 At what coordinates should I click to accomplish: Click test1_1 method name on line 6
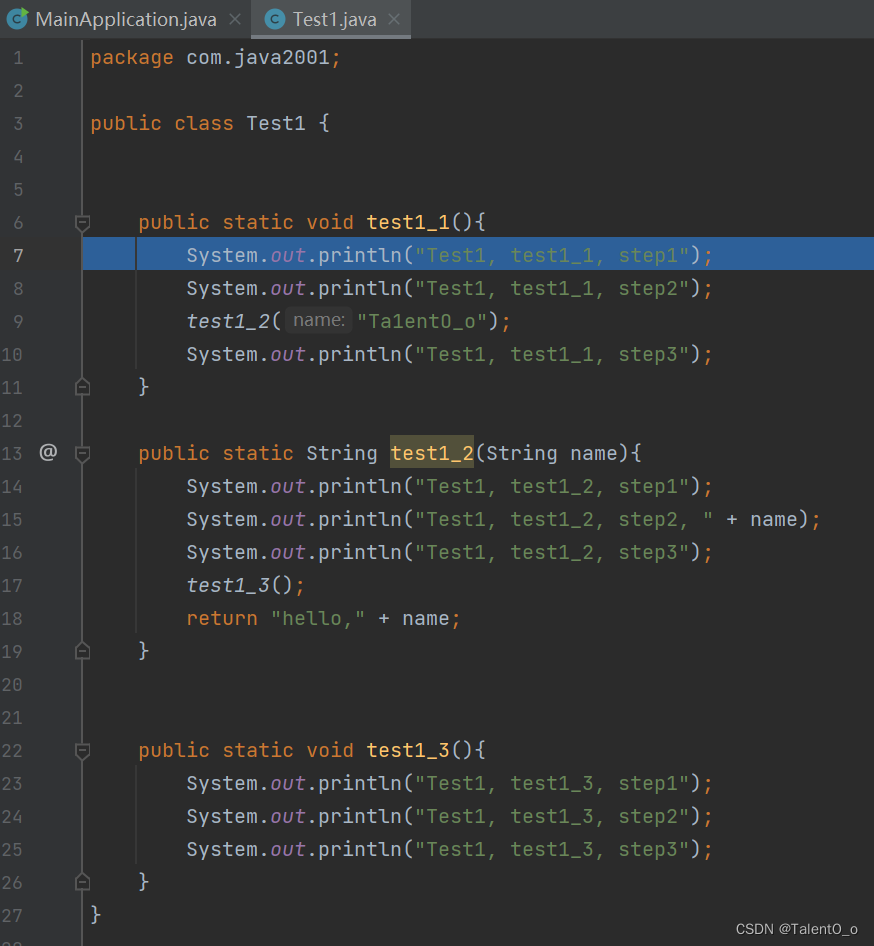click(408, 223)
